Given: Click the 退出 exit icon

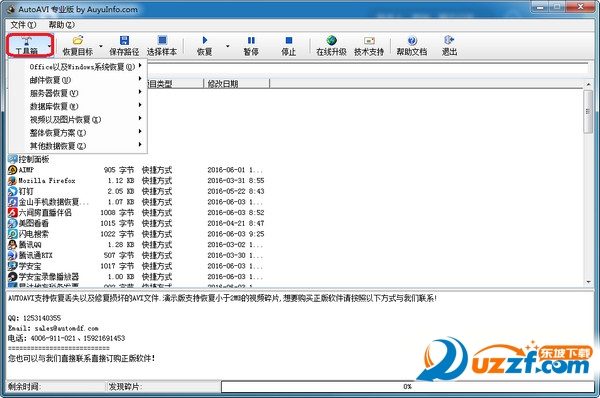Looking at the screenshot, I should (x=449, y=40).
